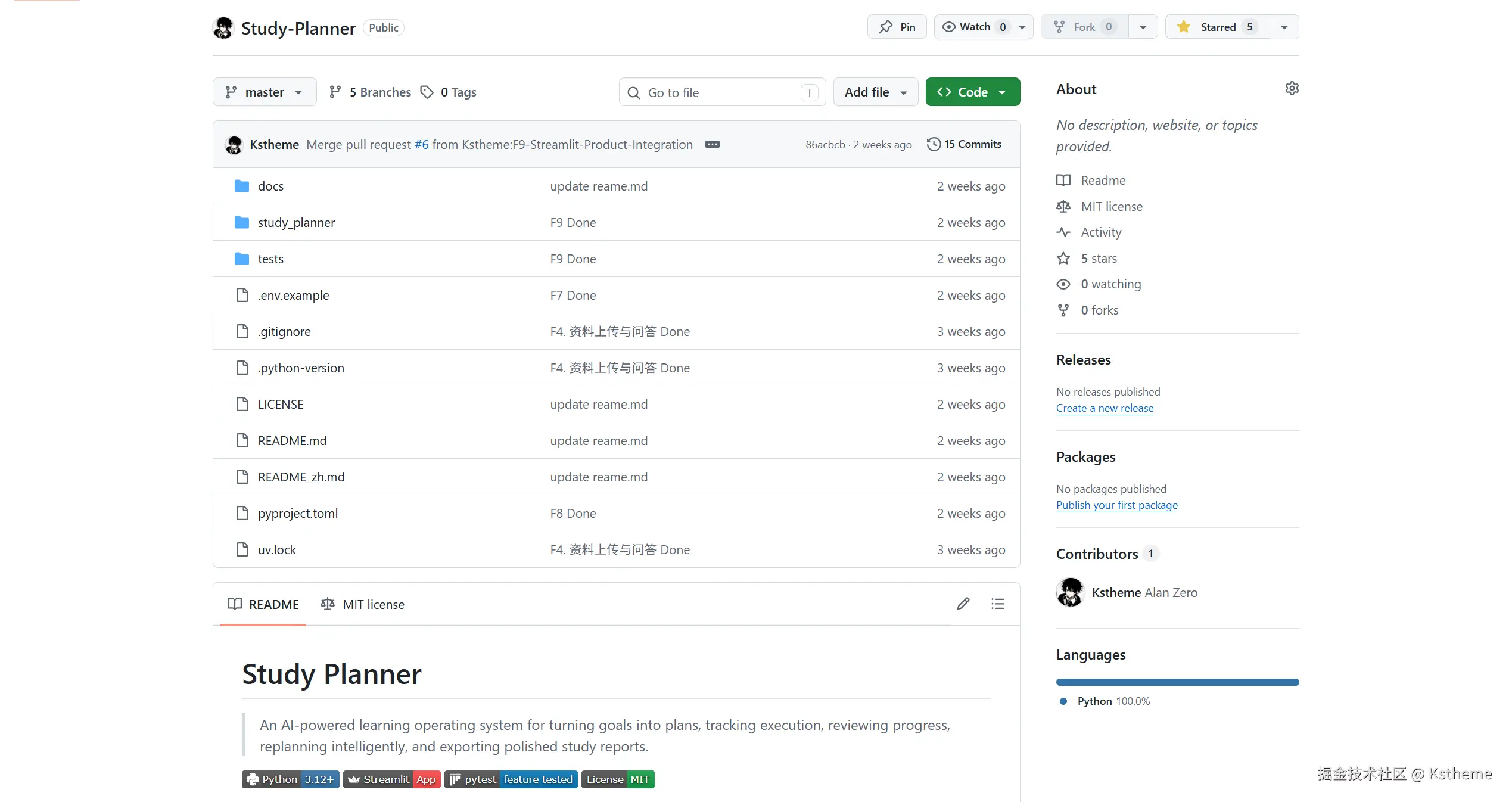Select the MIT license tab
Screen dimensions: 1512x802
pos(362,604)
